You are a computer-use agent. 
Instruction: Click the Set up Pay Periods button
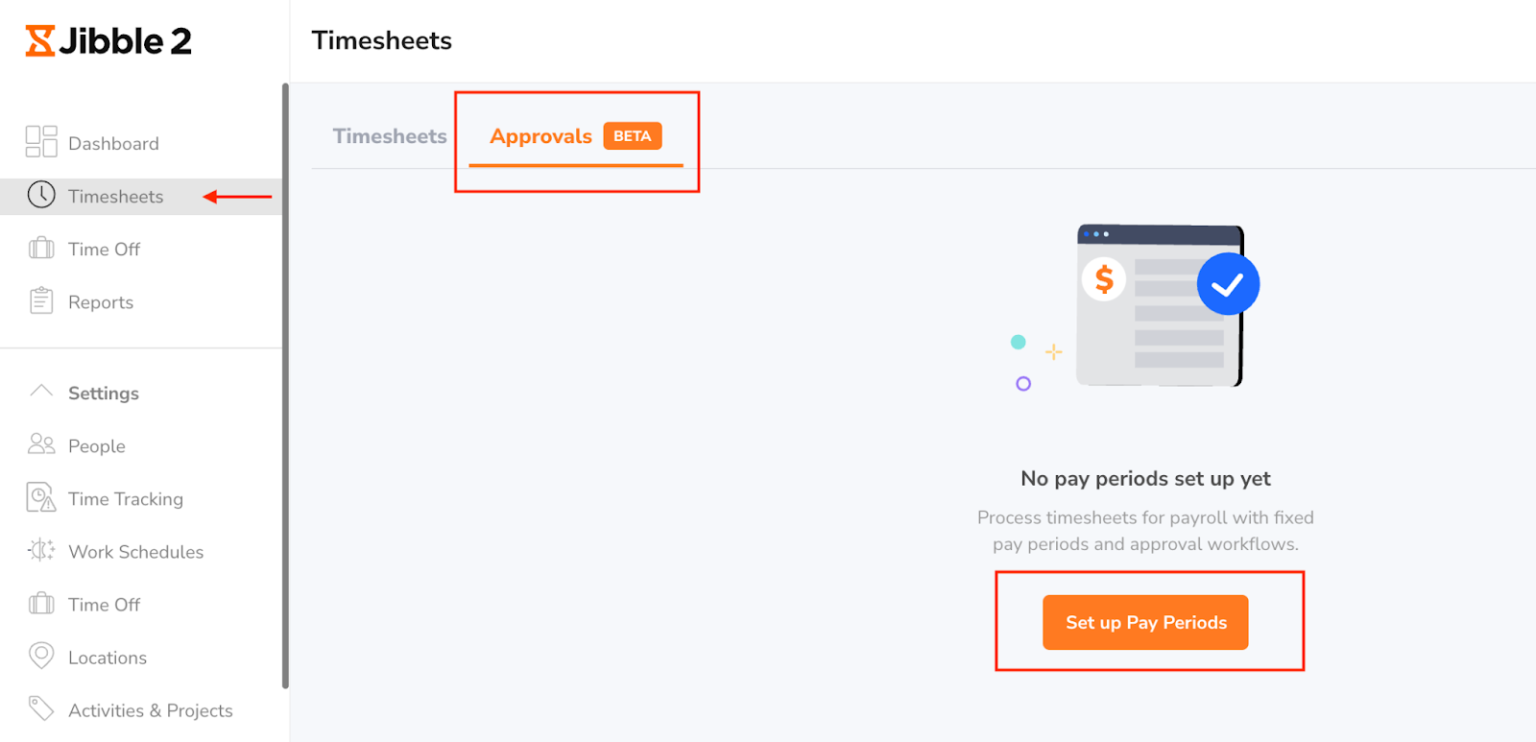1145,622
